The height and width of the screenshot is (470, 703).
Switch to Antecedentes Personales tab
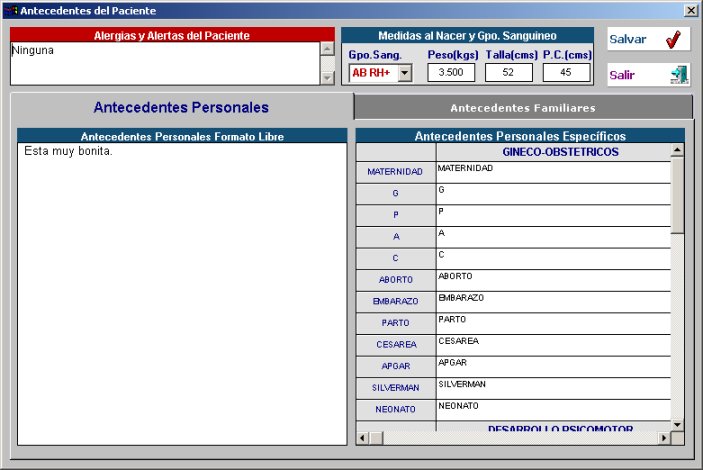[181, 107]
